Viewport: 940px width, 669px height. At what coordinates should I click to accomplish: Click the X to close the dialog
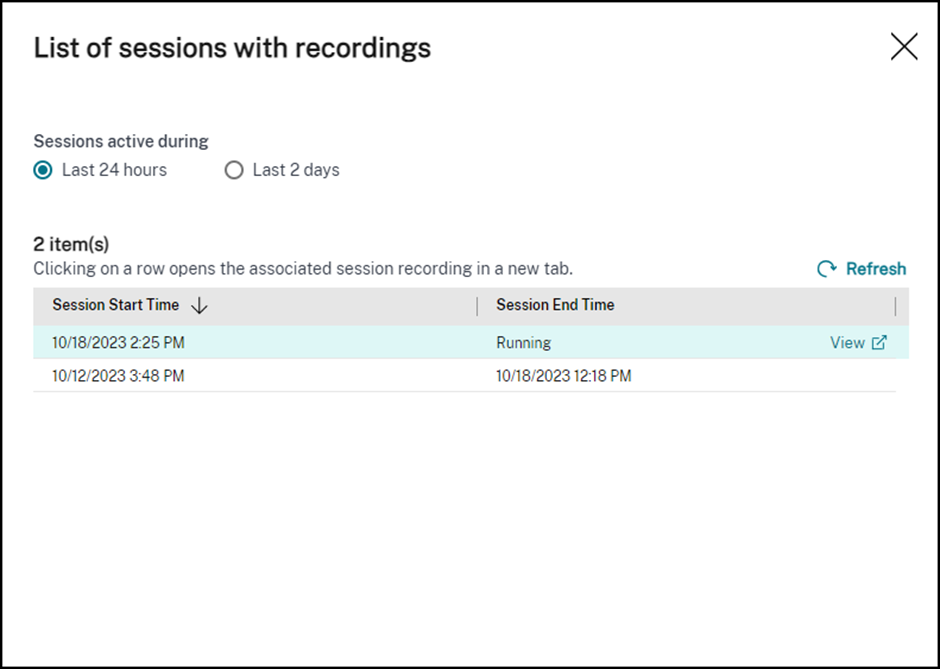(x=903, y=46)
